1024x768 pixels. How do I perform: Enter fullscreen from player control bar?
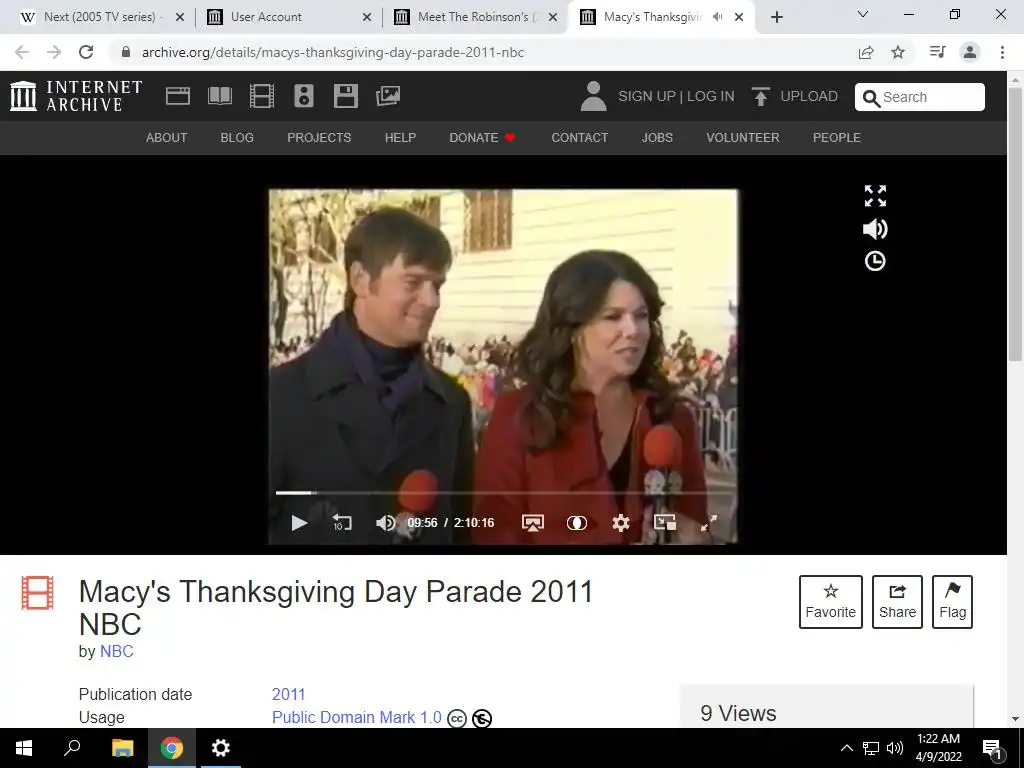709,522
